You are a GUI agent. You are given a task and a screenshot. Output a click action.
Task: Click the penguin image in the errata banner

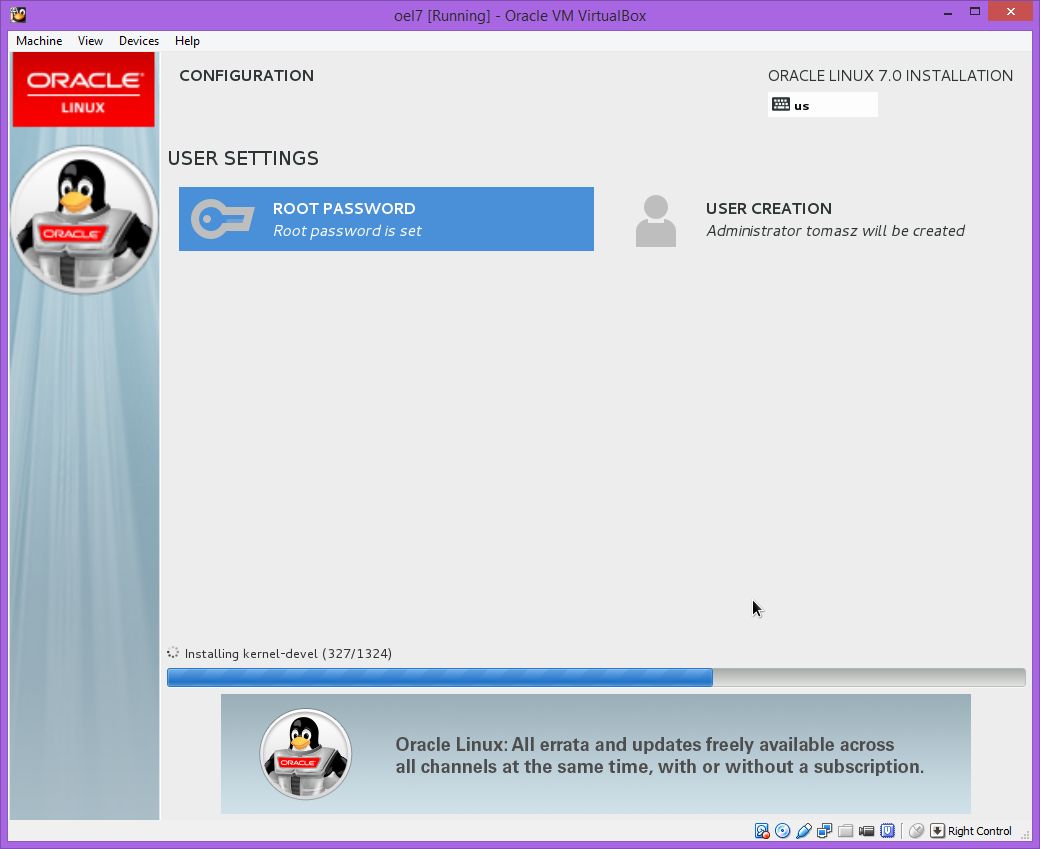click(x=306, y=754)
